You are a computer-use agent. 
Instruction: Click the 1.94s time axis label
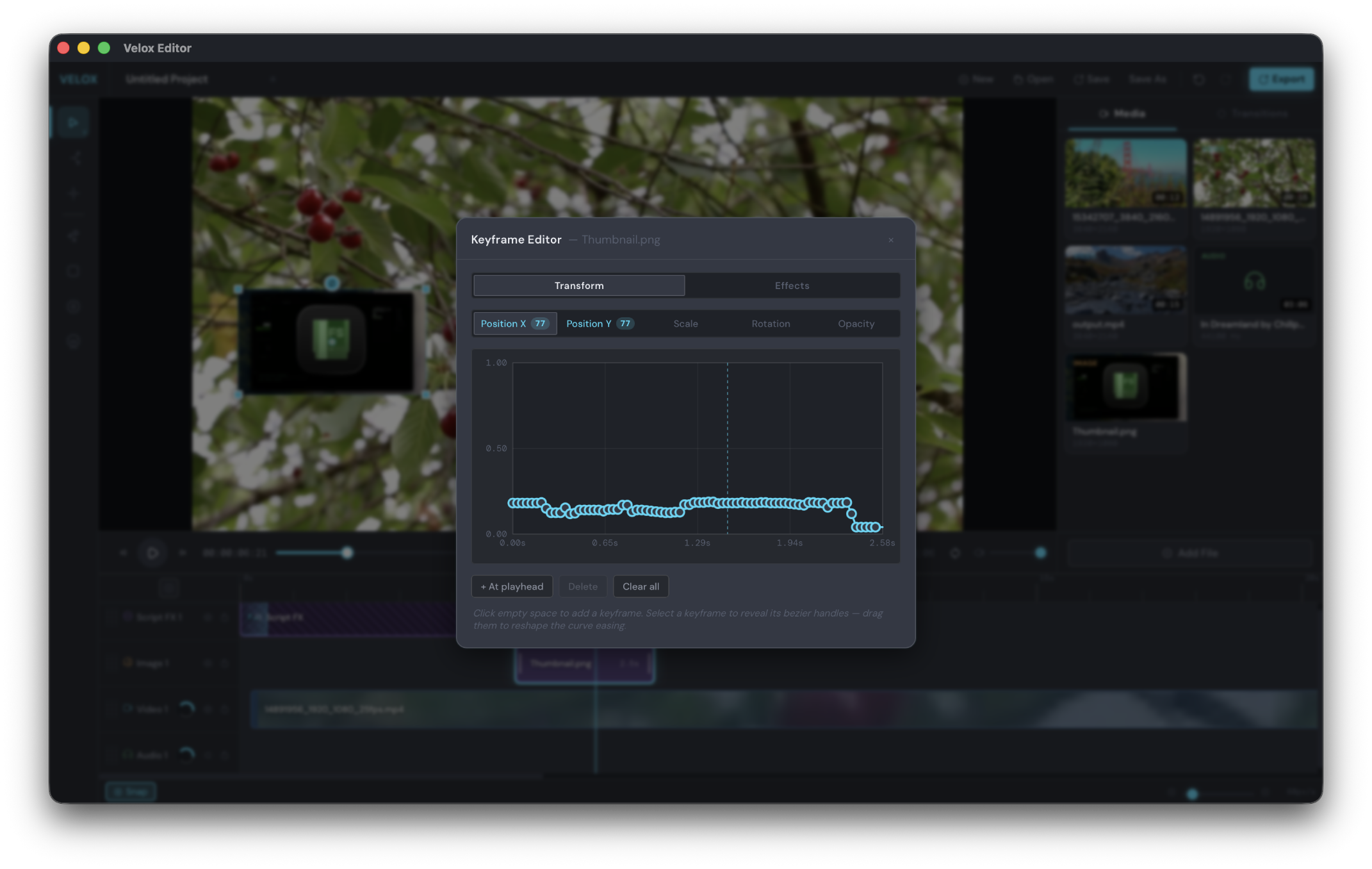click(x=789, y=543)
